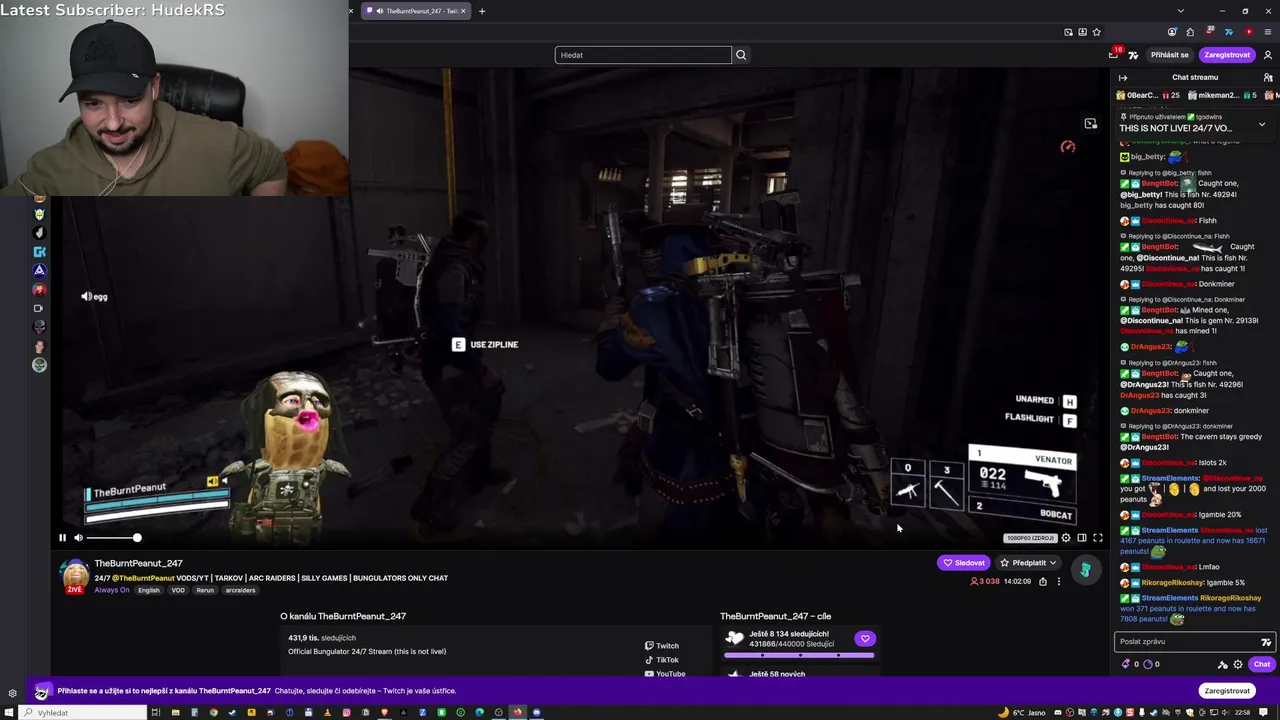Screen dimensions: 1280x720
Task: Click the follower goal heart button
Action: click(865, 638)
